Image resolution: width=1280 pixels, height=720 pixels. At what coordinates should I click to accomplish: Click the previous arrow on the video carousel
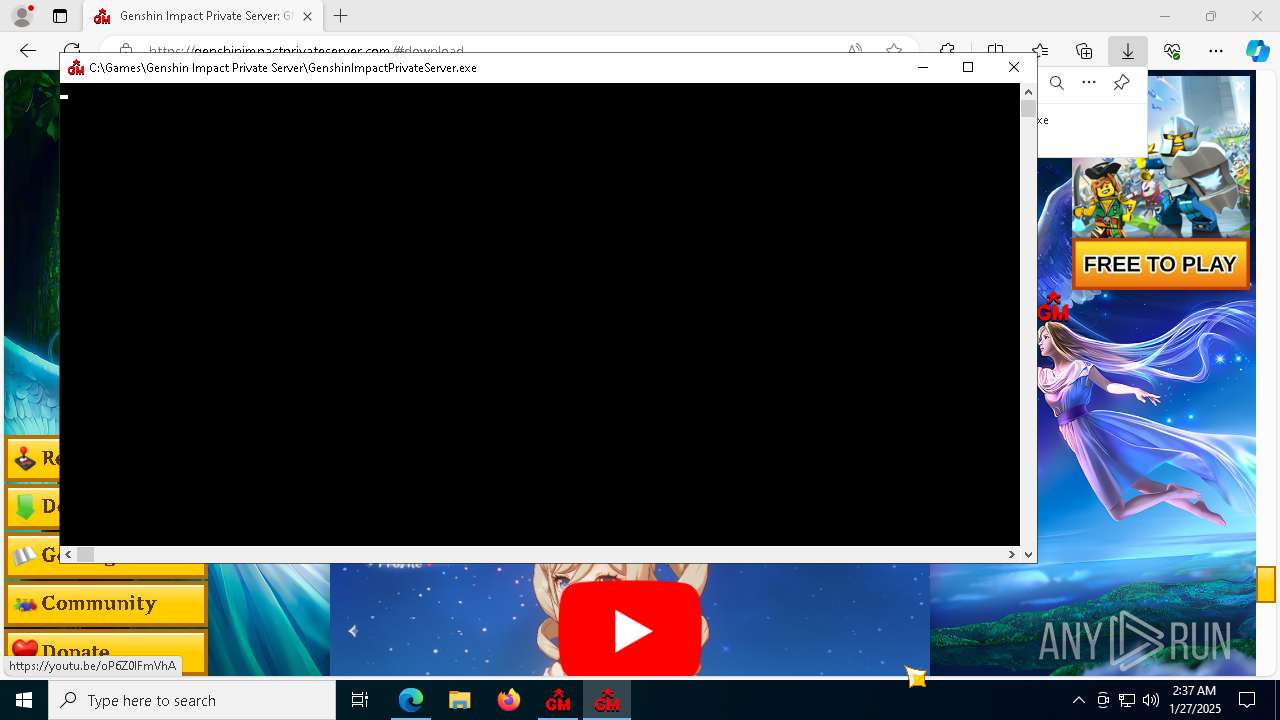352,631
